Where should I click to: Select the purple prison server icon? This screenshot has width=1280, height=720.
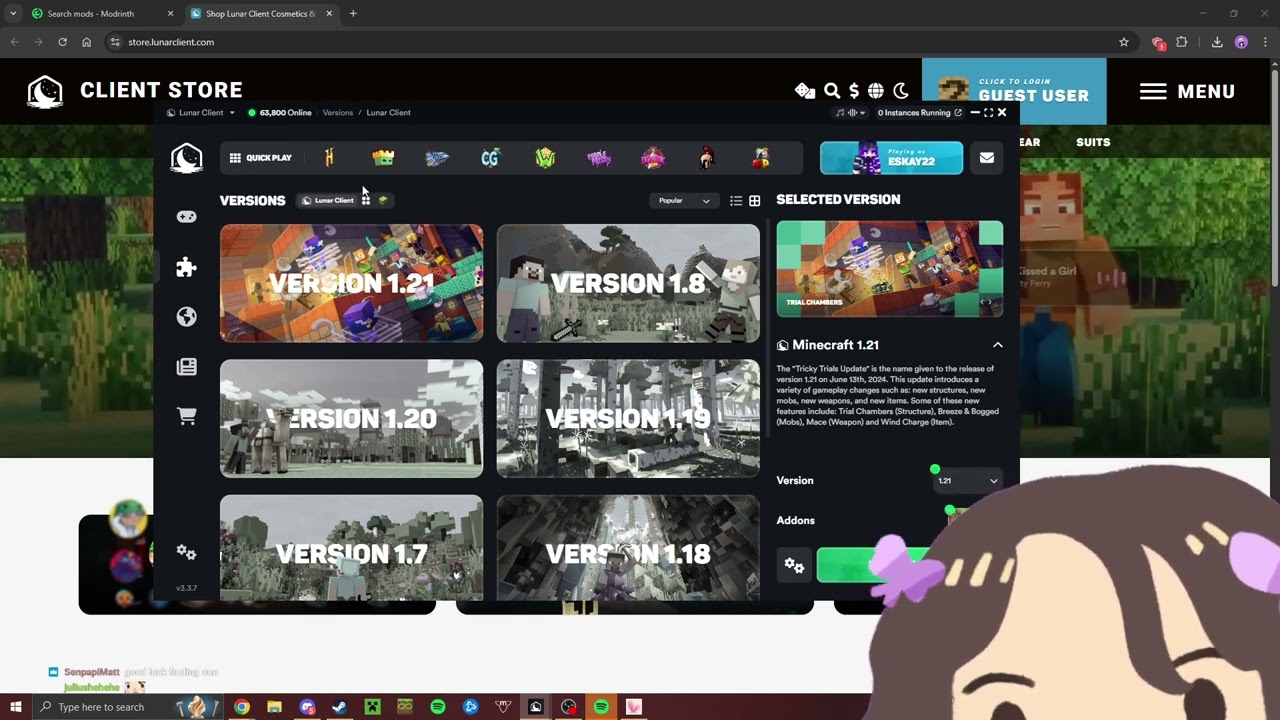[x=599, y=158]
